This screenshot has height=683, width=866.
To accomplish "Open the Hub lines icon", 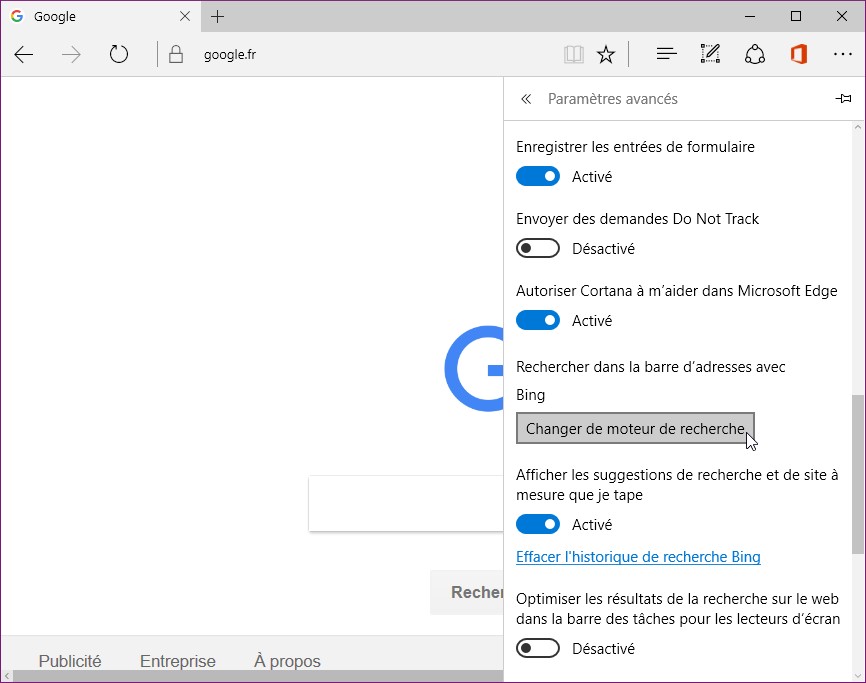I will [667, 55].
